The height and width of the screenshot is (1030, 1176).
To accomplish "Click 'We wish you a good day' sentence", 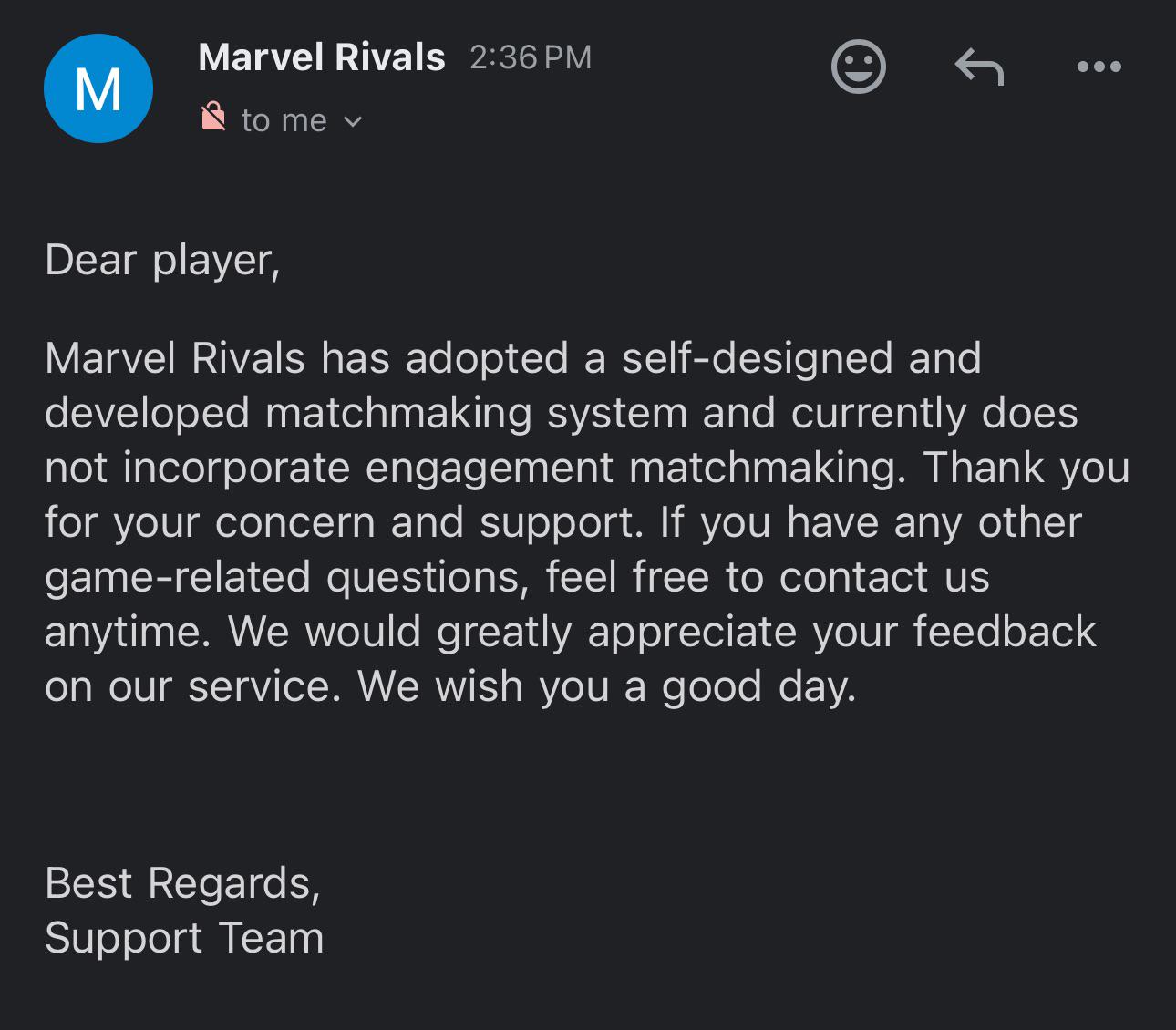I will pos(607,686).
